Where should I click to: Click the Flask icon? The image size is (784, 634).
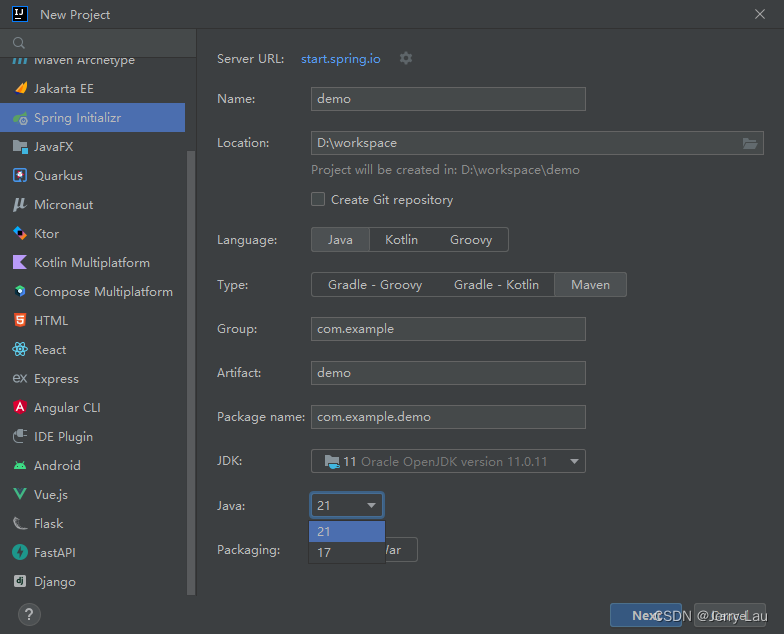coord(20,524)
